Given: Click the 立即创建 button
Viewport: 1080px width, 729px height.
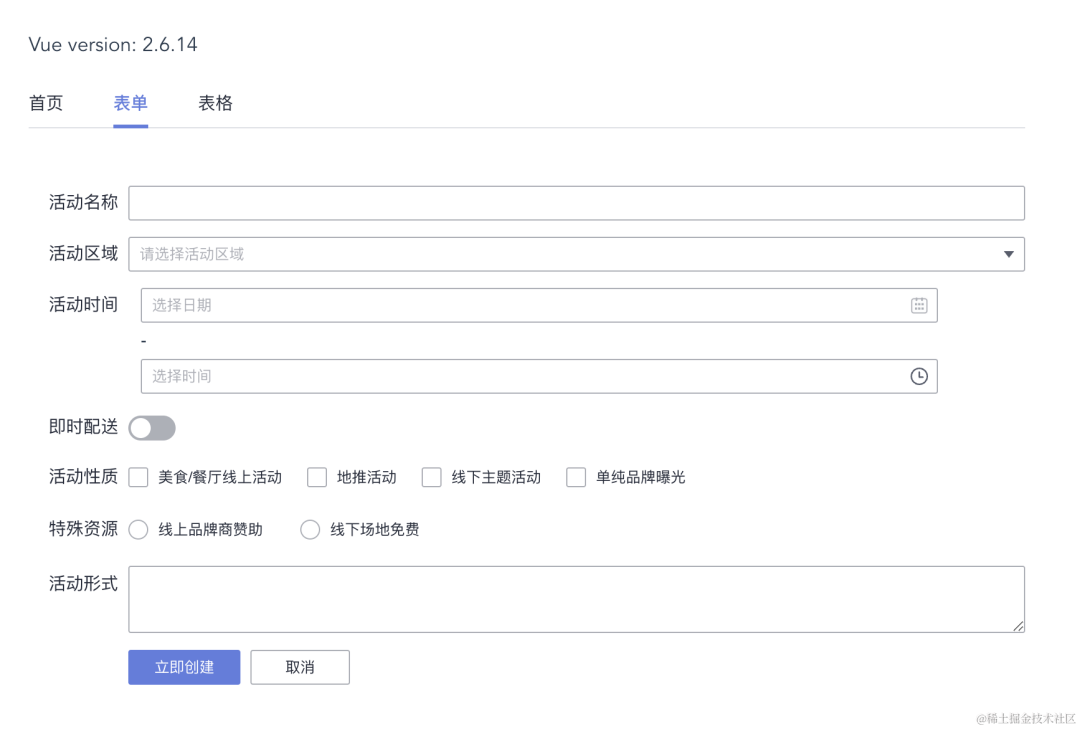Looking at the screenshot, I should click(x=184, y=667).
